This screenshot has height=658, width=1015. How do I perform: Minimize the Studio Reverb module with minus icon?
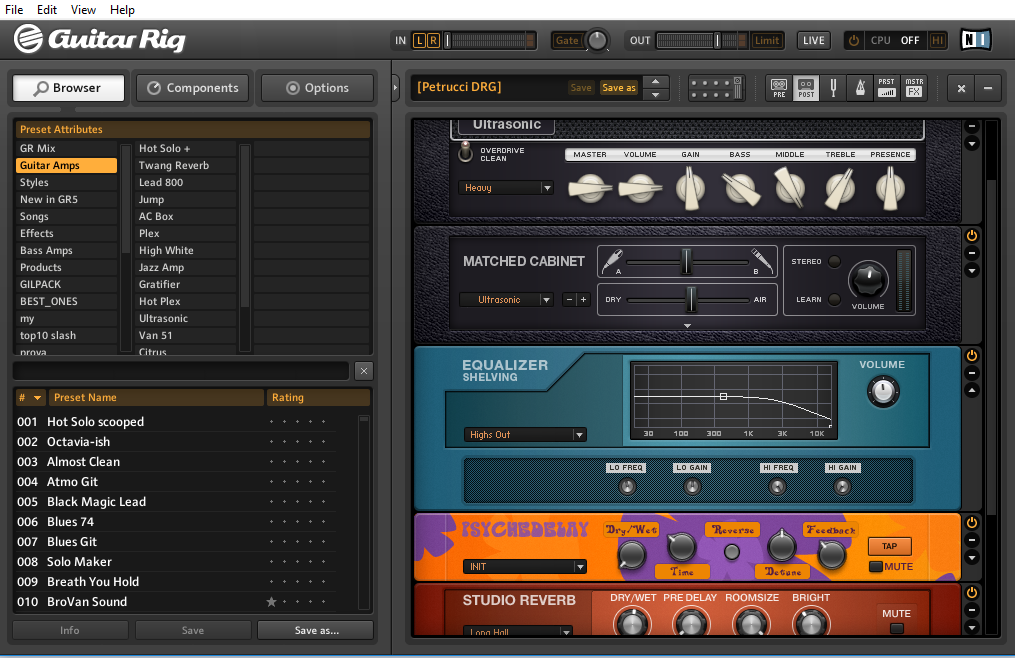point(972,610)
